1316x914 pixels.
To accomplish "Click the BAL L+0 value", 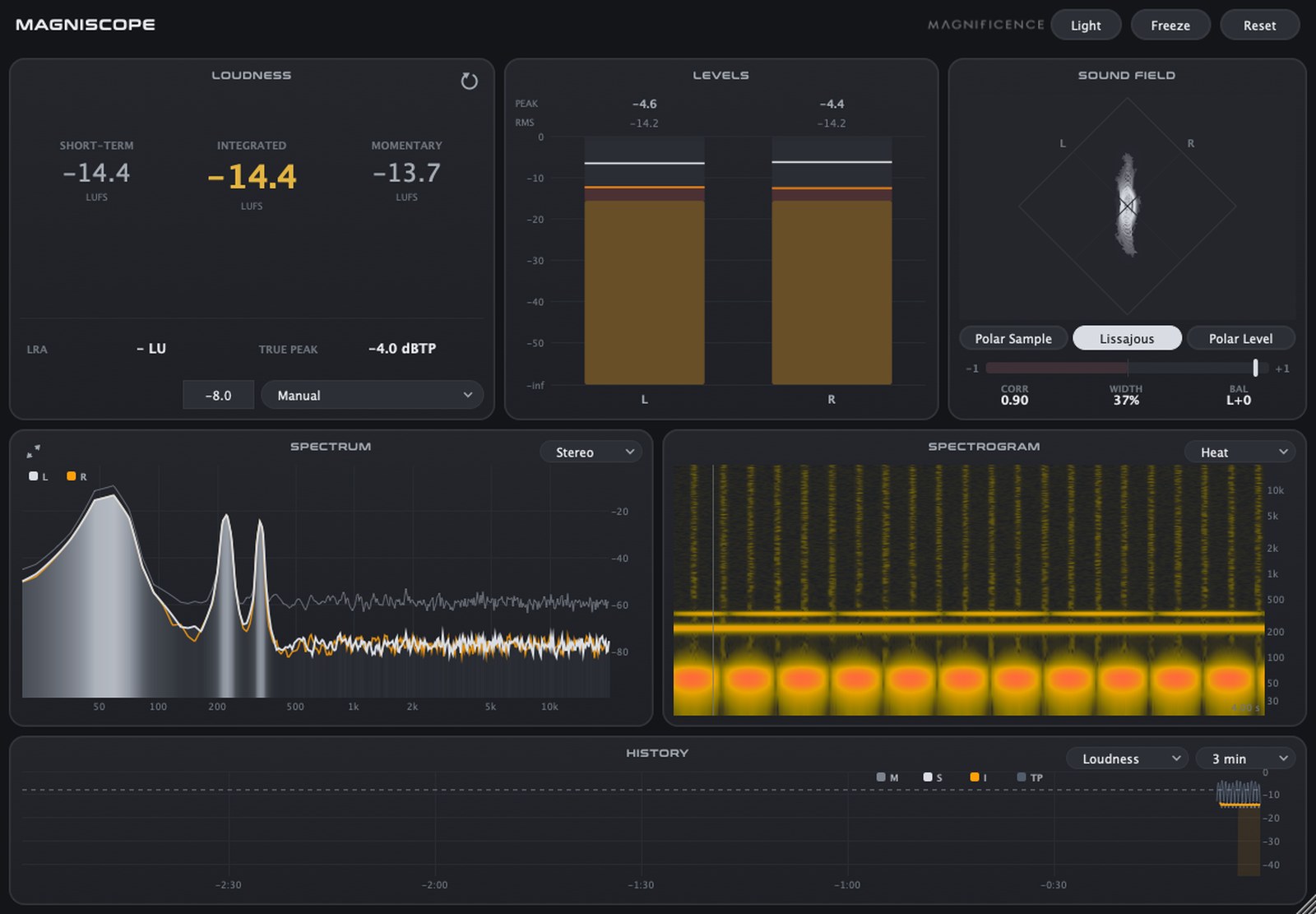I will click(x=1239, y=401).
